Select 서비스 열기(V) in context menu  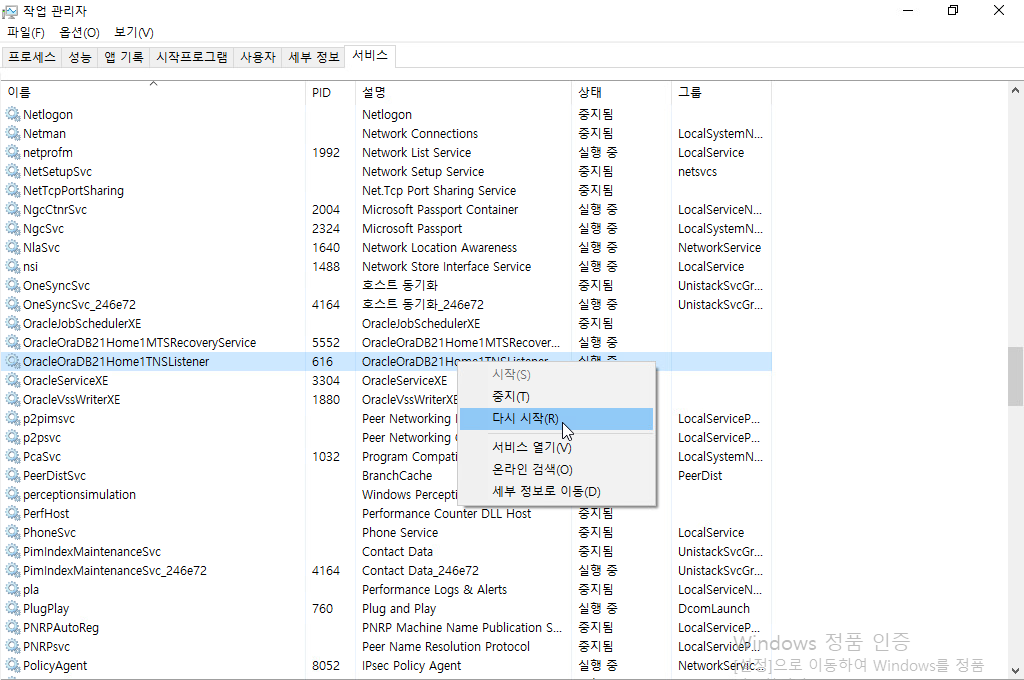(556, 447)
